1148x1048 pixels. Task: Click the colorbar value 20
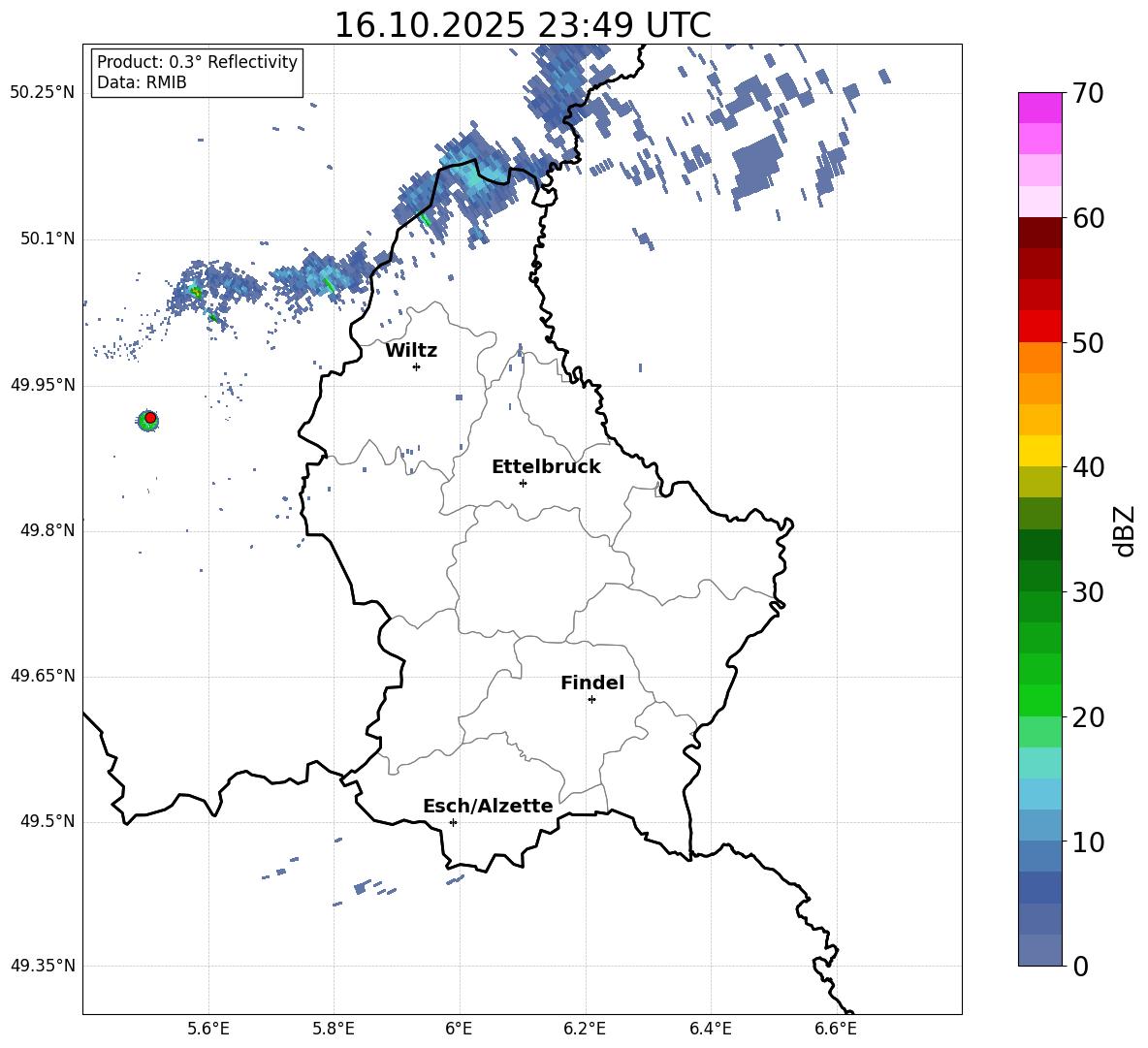[x=1088, y=716]
